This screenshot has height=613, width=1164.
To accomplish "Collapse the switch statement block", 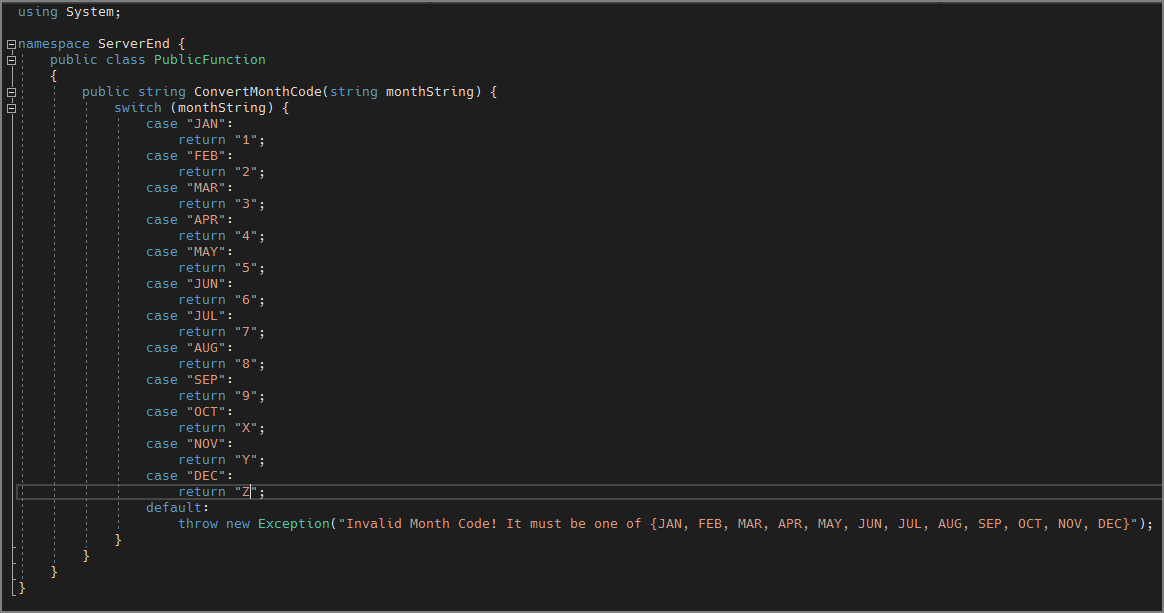I will point(10,108).
